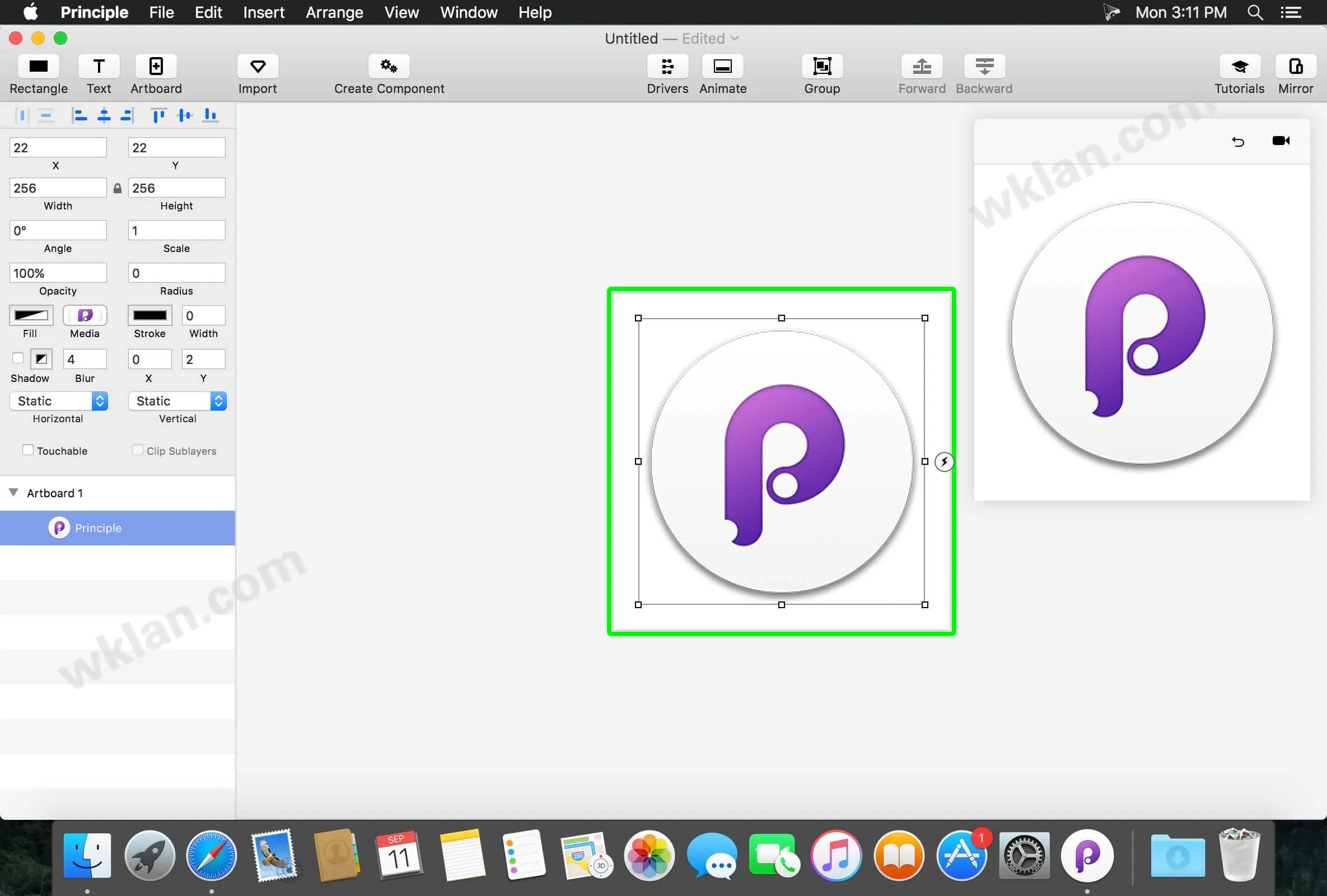
Task: Click the Angle input field
Action: pyautogui.click(x=58, y=230)
